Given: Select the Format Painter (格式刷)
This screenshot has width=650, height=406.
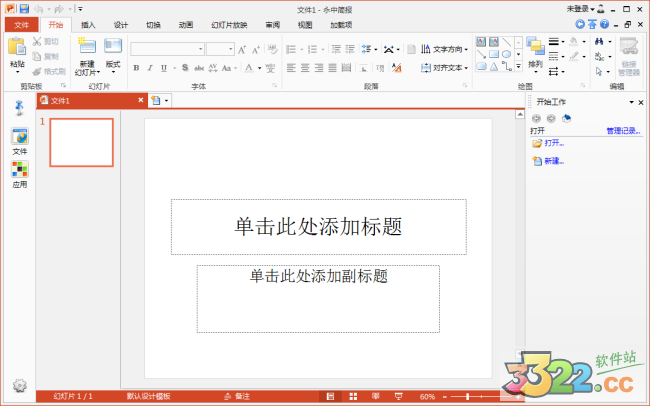Looking at the screenshot, I should click(x=49, y=71).
